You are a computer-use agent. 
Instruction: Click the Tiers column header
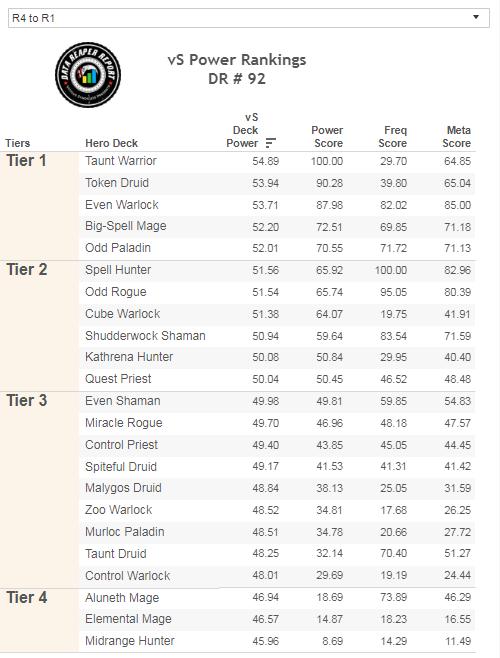[x=18, y=144]
